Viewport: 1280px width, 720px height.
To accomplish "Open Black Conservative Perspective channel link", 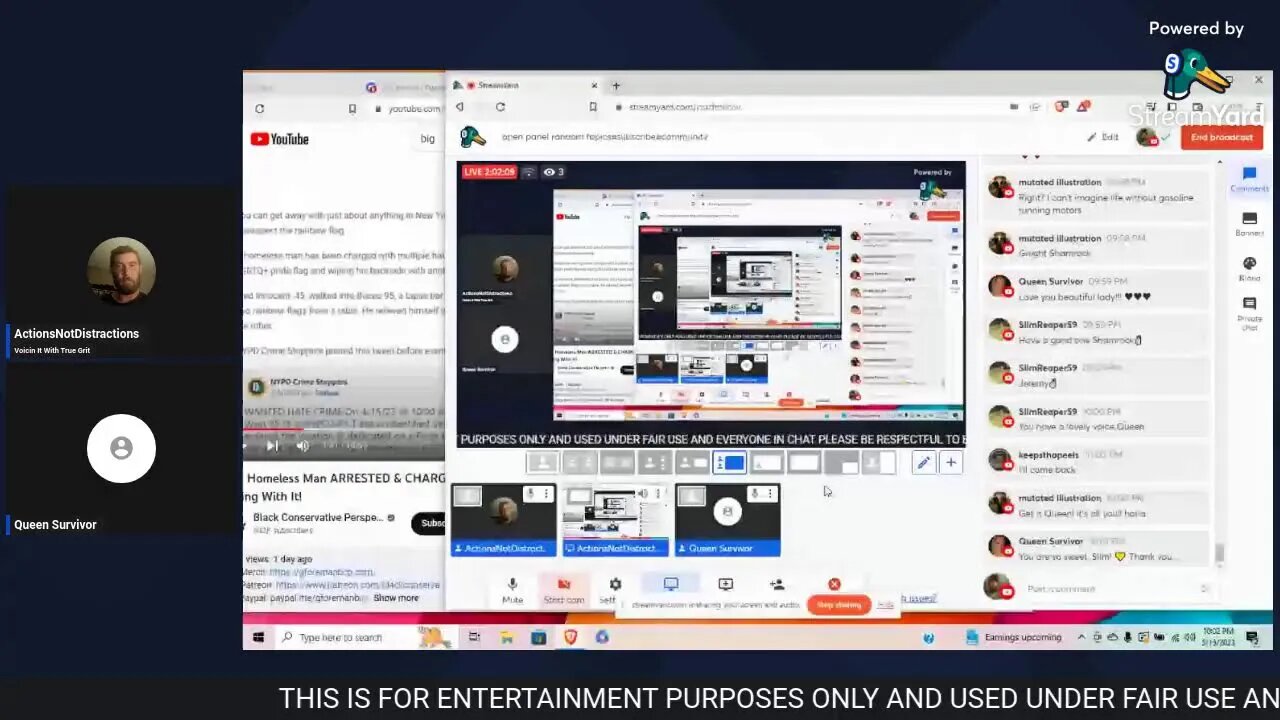I will click(x=317, y=517).
